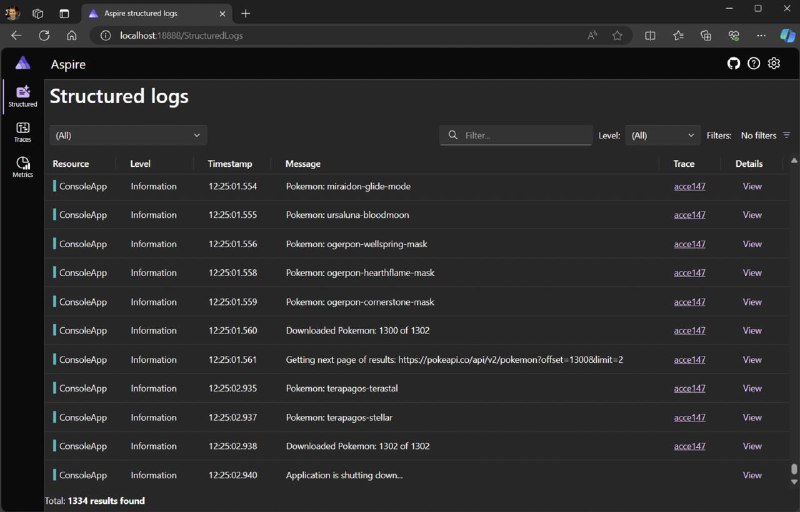This screenshot has width=800, height=512.
Task: Sort by the Resource column header
Action: tap(70, 164)
